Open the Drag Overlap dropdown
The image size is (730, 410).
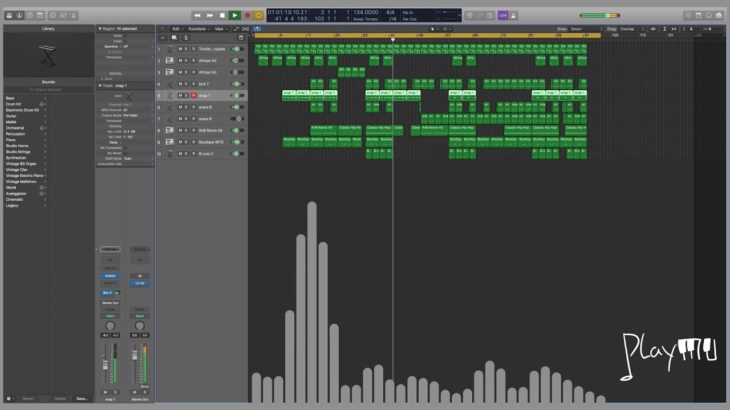pos(632,29)
